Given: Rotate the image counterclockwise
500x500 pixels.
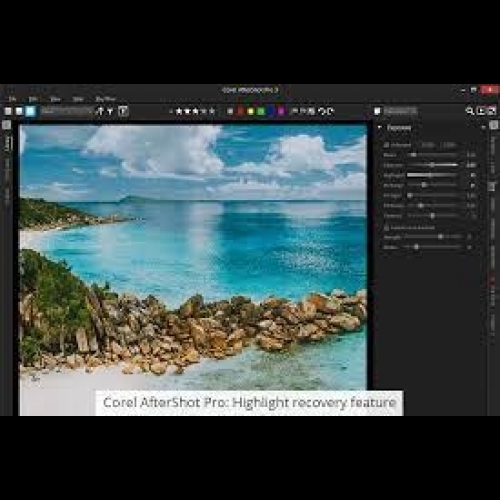Looking at the screenshot, I should click(x=322, y=111).
